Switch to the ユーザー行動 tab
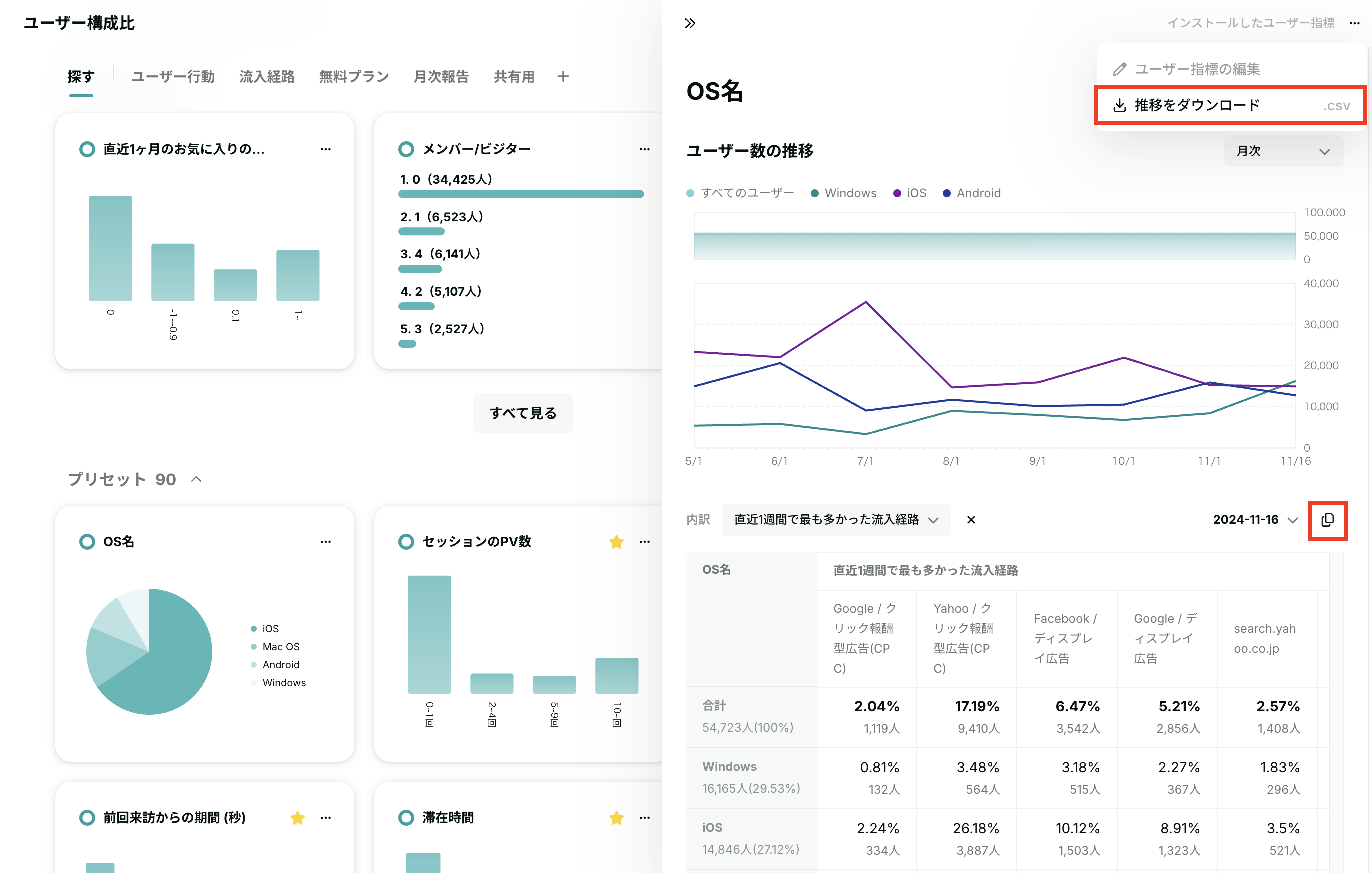The height and width of the screenshot is (873, 1372). coord(173,76)
